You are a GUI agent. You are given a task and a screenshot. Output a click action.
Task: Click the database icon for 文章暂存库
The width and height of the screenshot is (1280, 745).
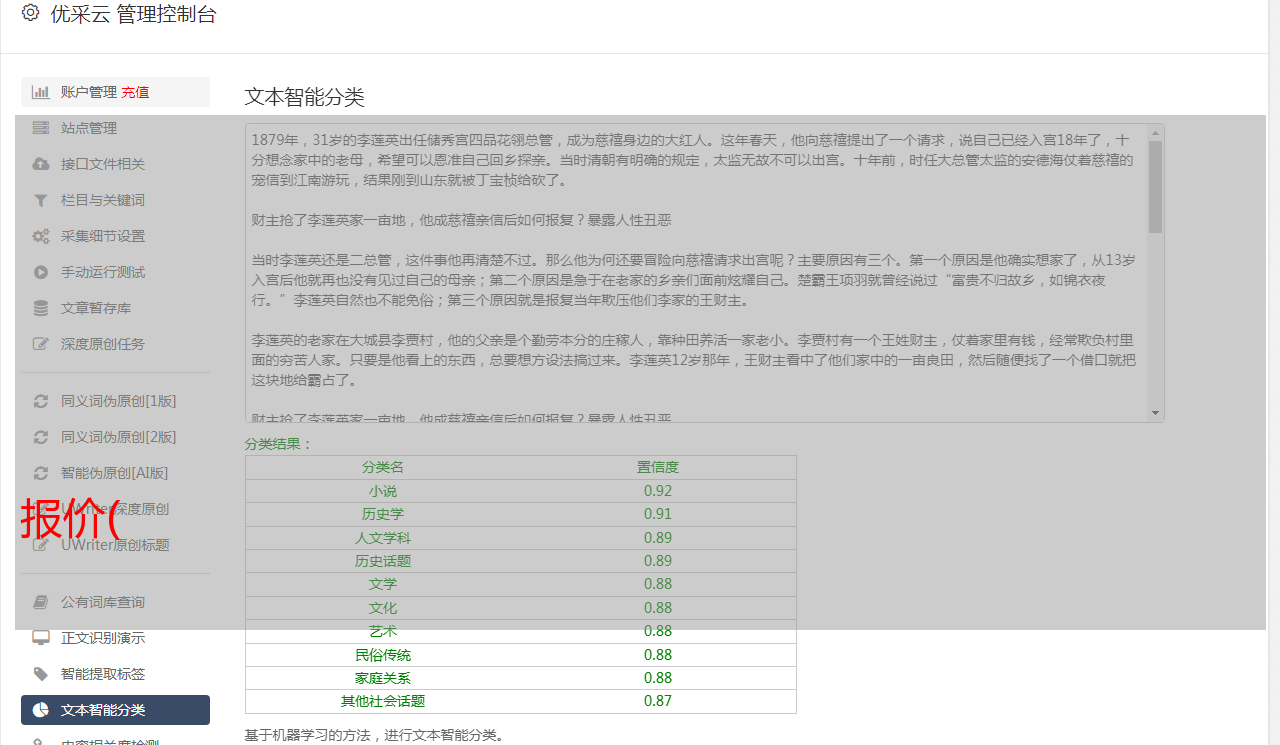click(40, 308)
